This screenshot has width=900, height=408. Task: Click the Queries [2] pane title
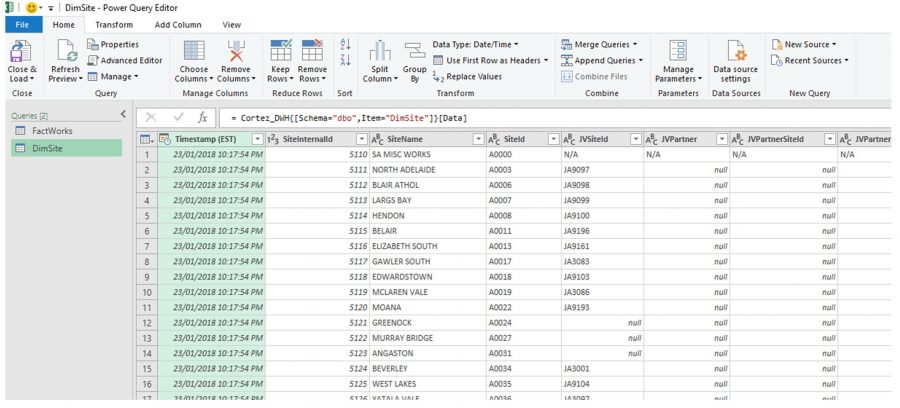[x=30, y=115]
